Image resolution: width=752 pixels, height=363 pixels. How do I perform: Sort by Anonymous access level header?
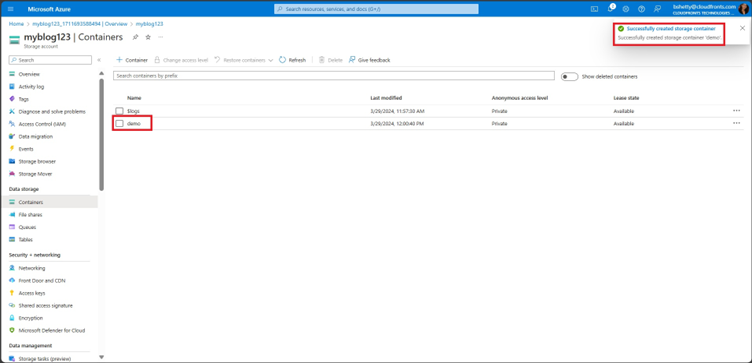(520, 98)
